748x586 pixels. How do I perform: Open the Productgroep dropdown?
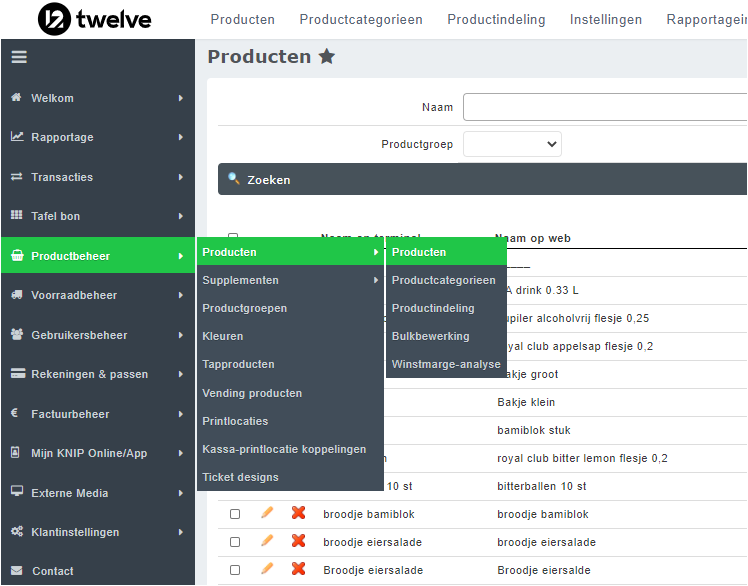pyautogui.click(x=512, y=144)
